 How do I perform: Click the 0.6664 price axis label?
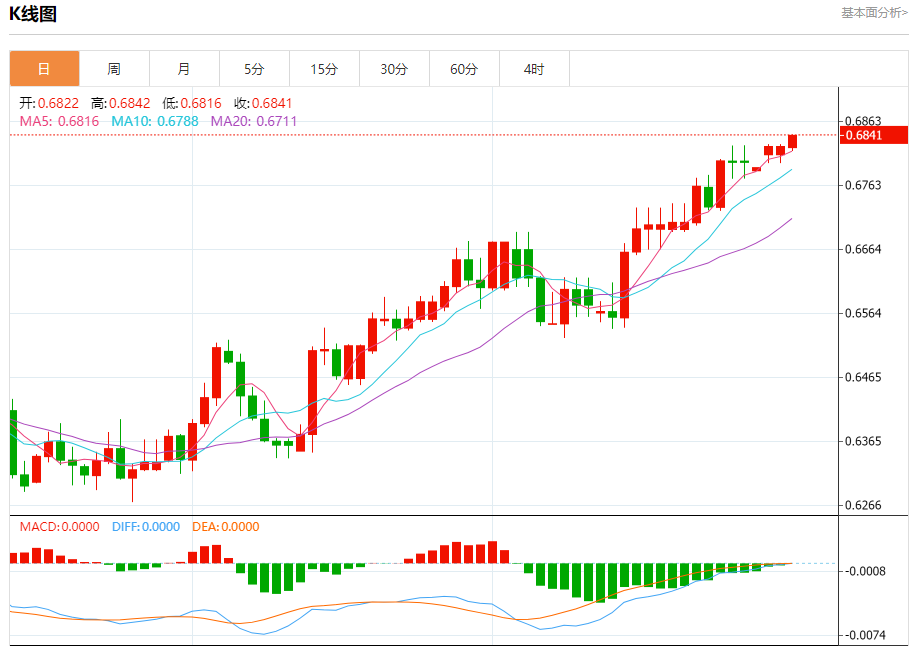click(863, 249)
